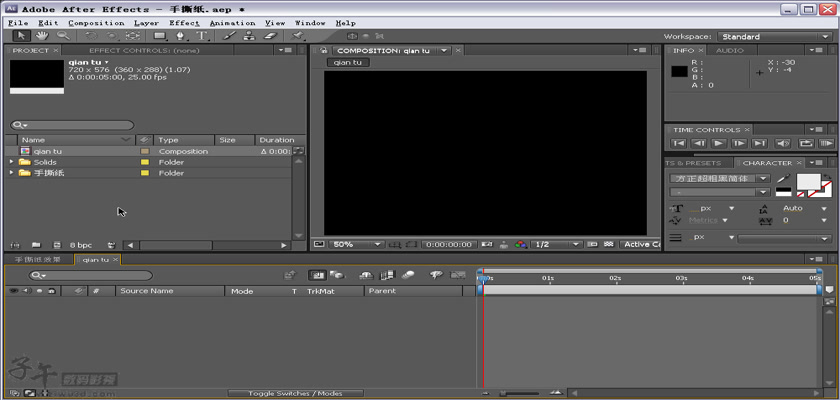Click the show channel RGB icon
This screenshot has height=400, width=840.
(520, 244)
